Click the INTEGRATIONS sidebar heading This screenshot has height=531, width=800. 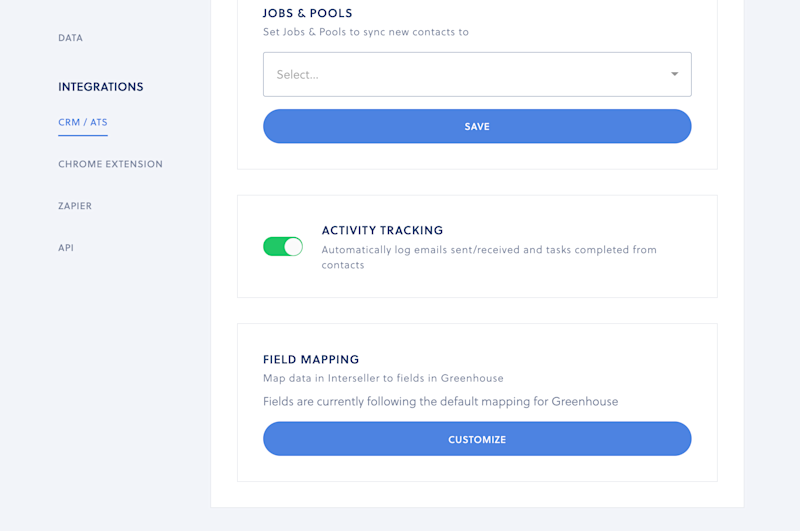point(101,87)
